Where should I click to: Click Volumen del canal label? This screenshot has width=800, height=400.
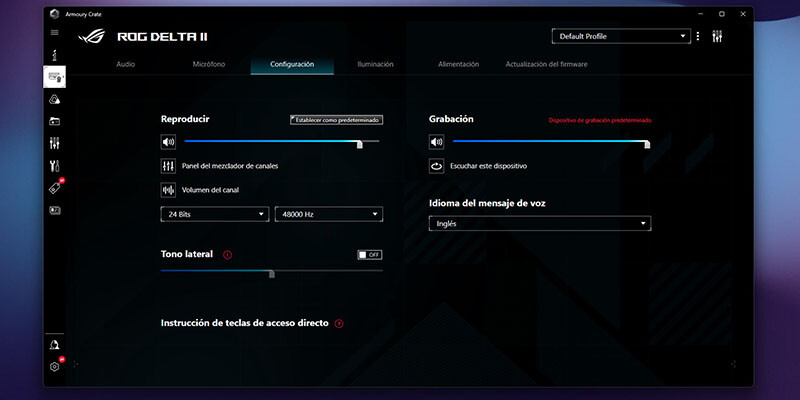pyautogui.click(x=210, y=190)
